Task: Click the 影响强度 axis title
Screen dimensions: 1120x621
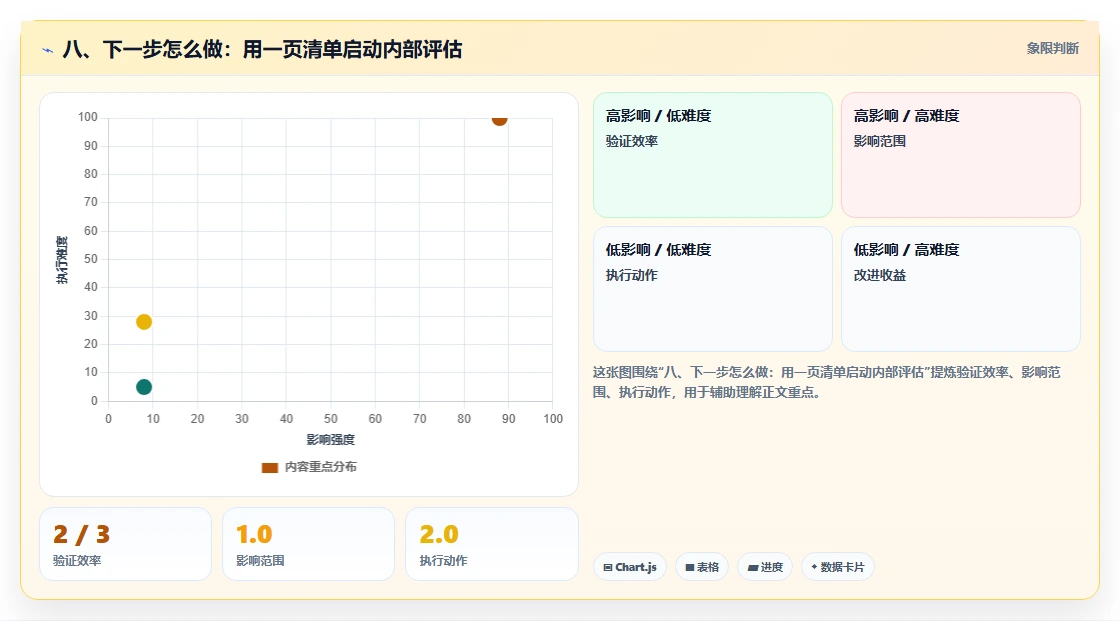Action: [x=331, y=439]
